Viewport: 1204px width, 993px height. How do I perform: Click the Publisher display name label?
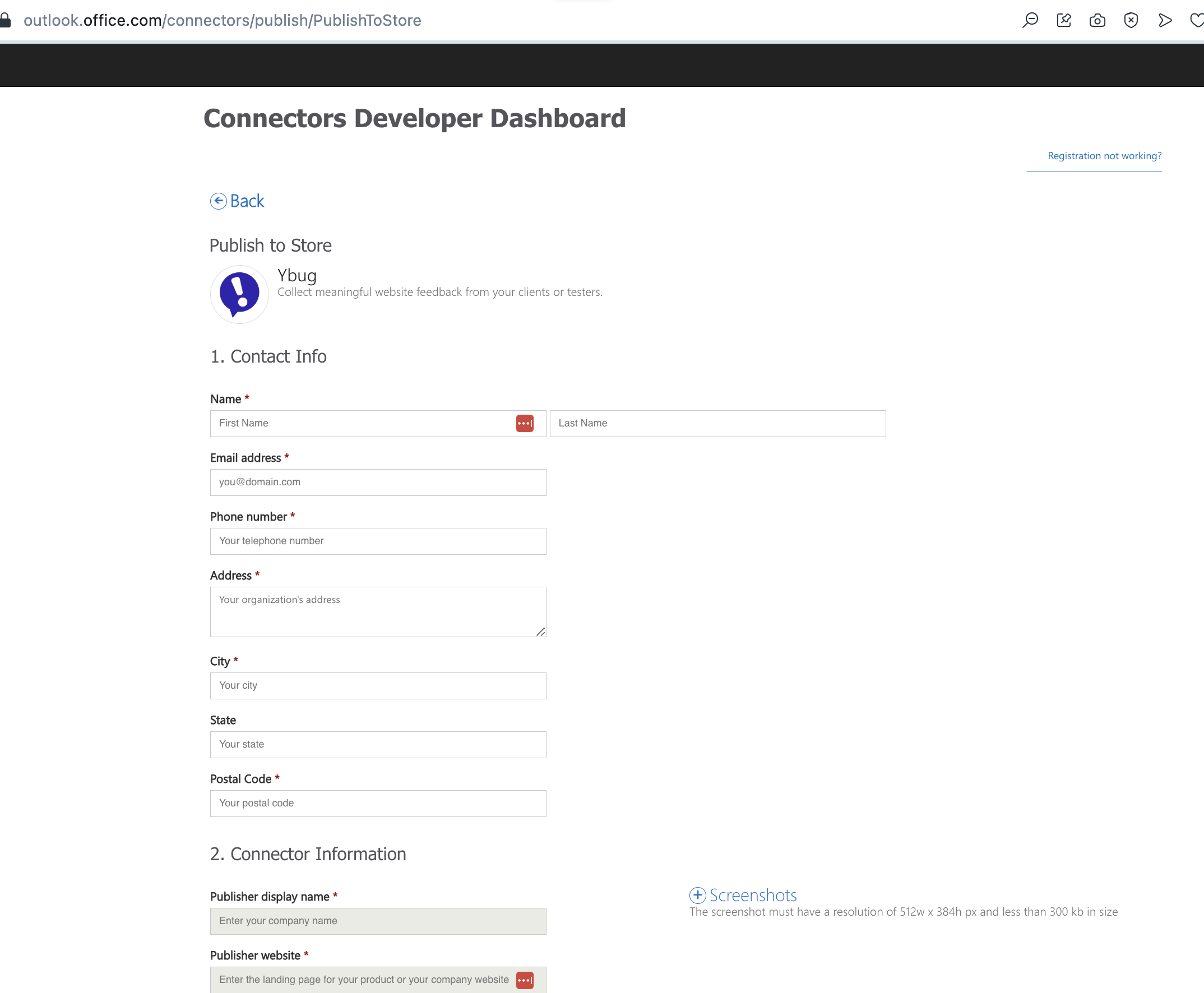(270, 896)
